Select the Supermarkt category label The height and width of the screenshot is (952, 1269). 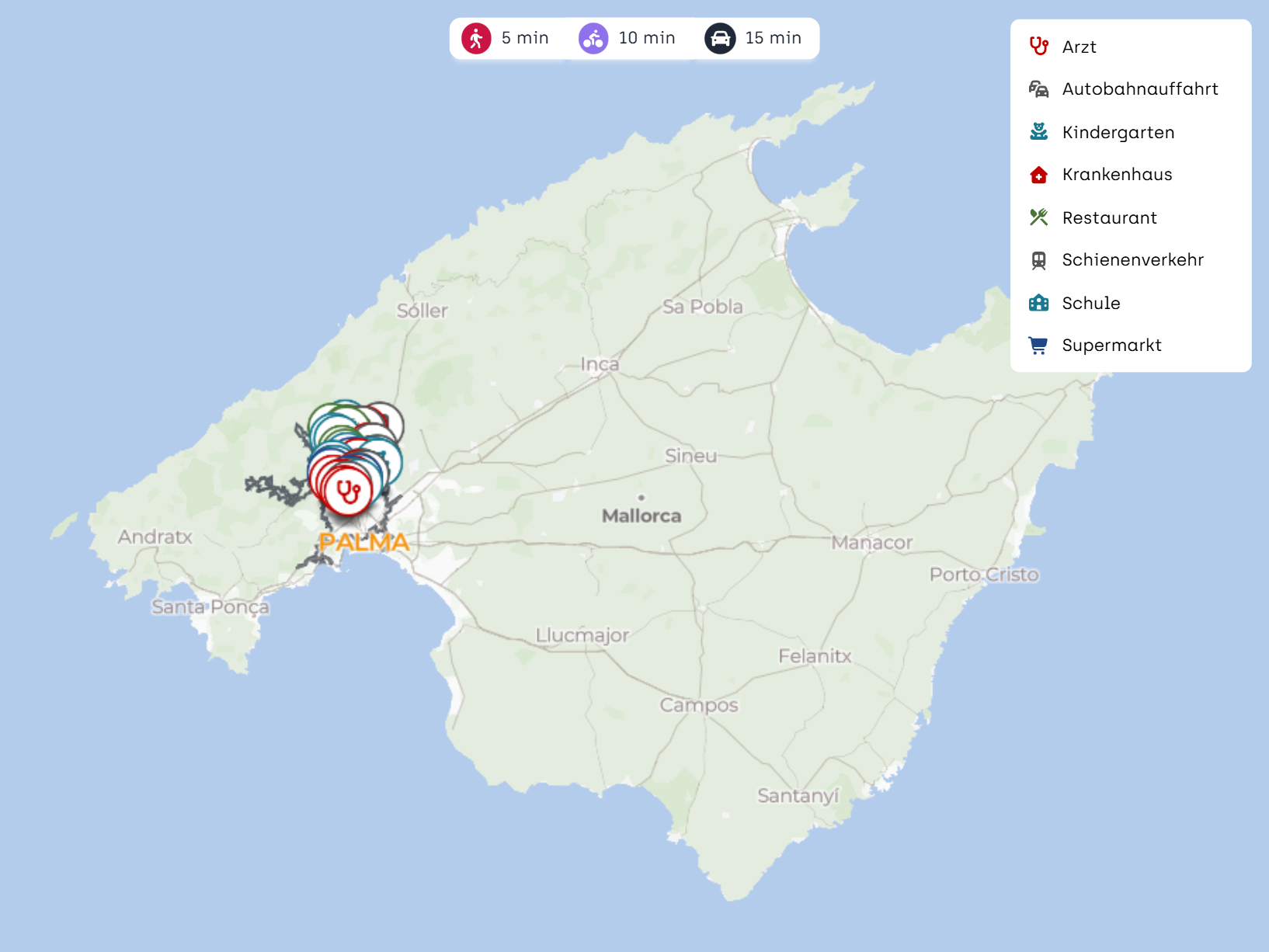coord(1111,346)
